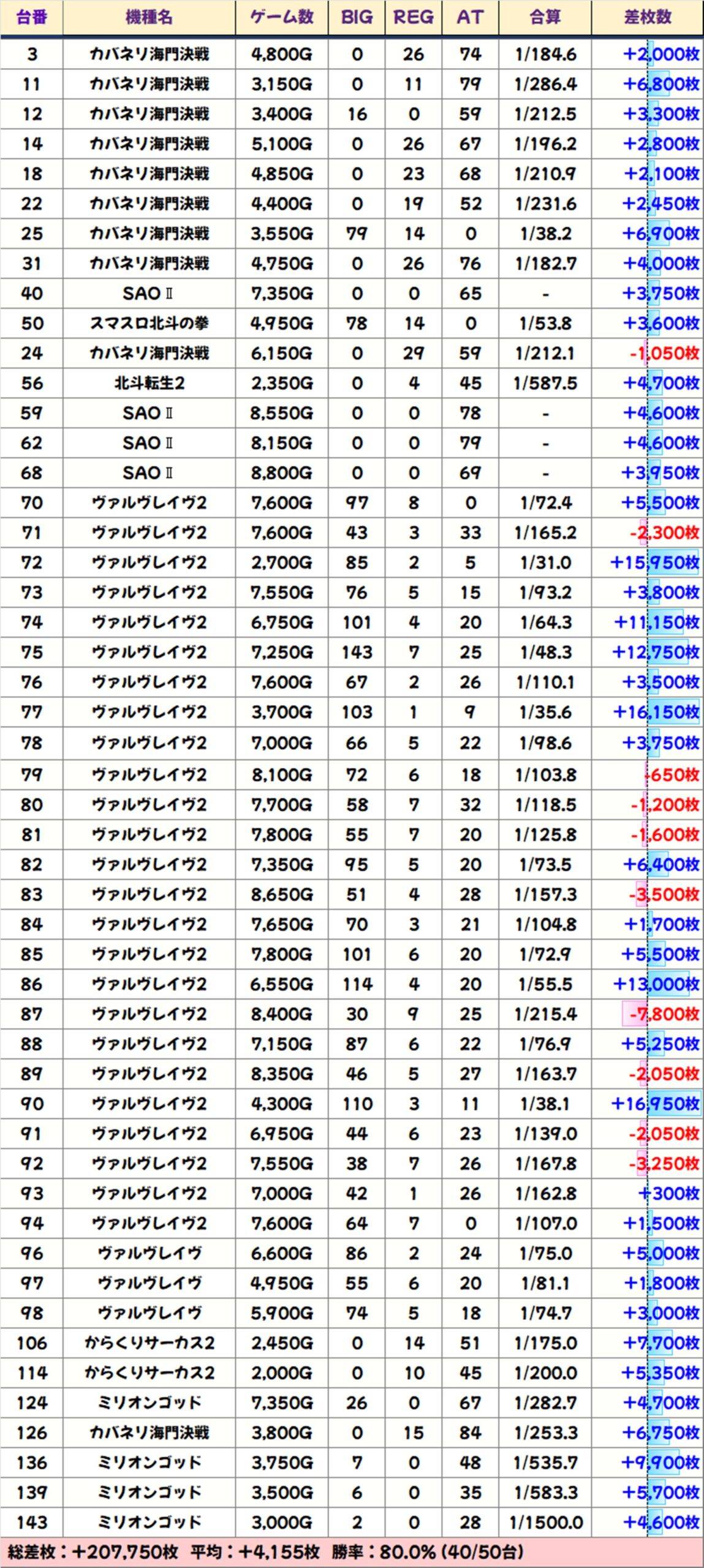
Task: Click the 台番 column header
Action: tap(32, 17)
